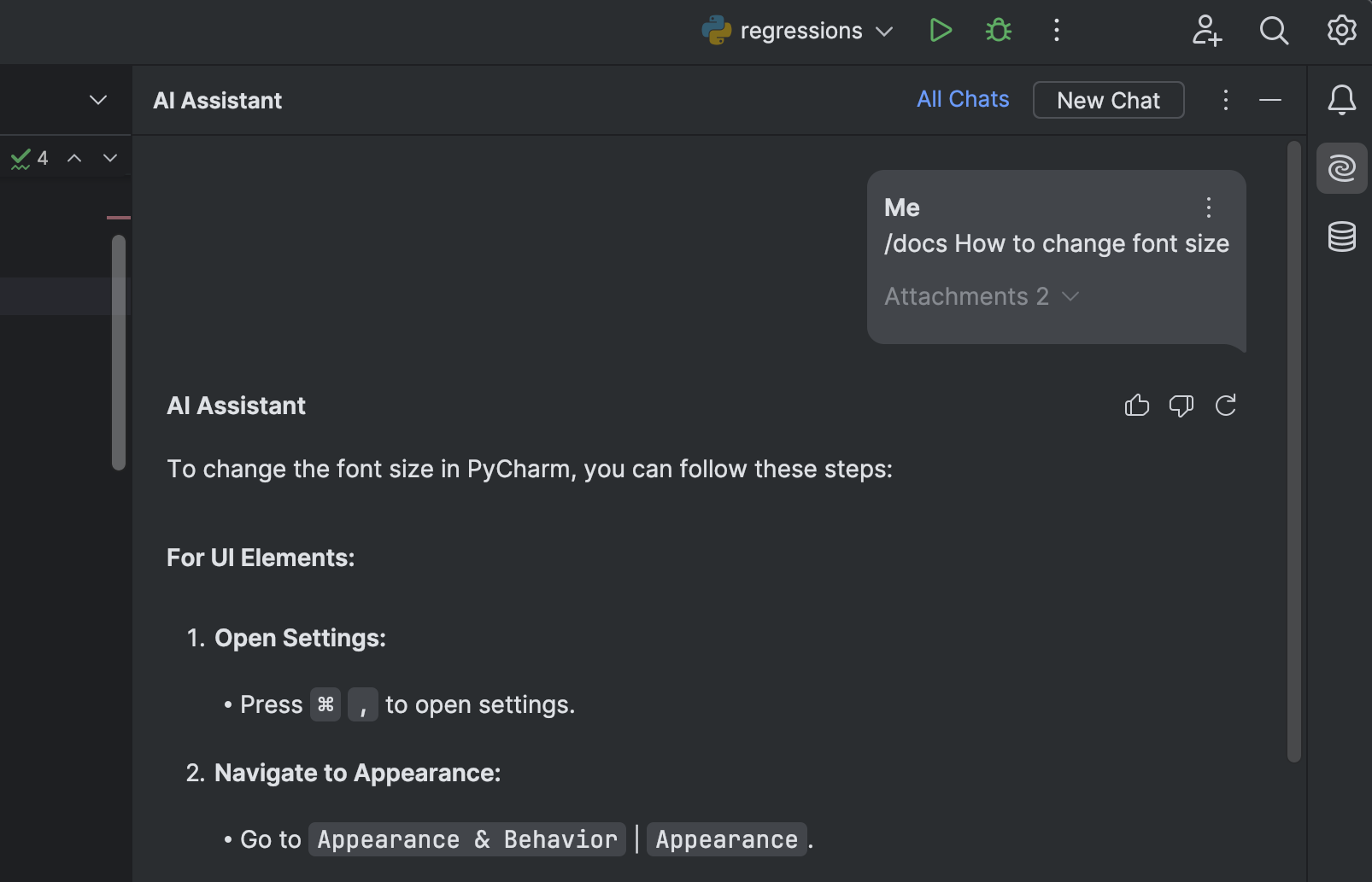Open IDE settings gear
The width and height of the screenshot is (1372, 882).
pos(1341,31)
